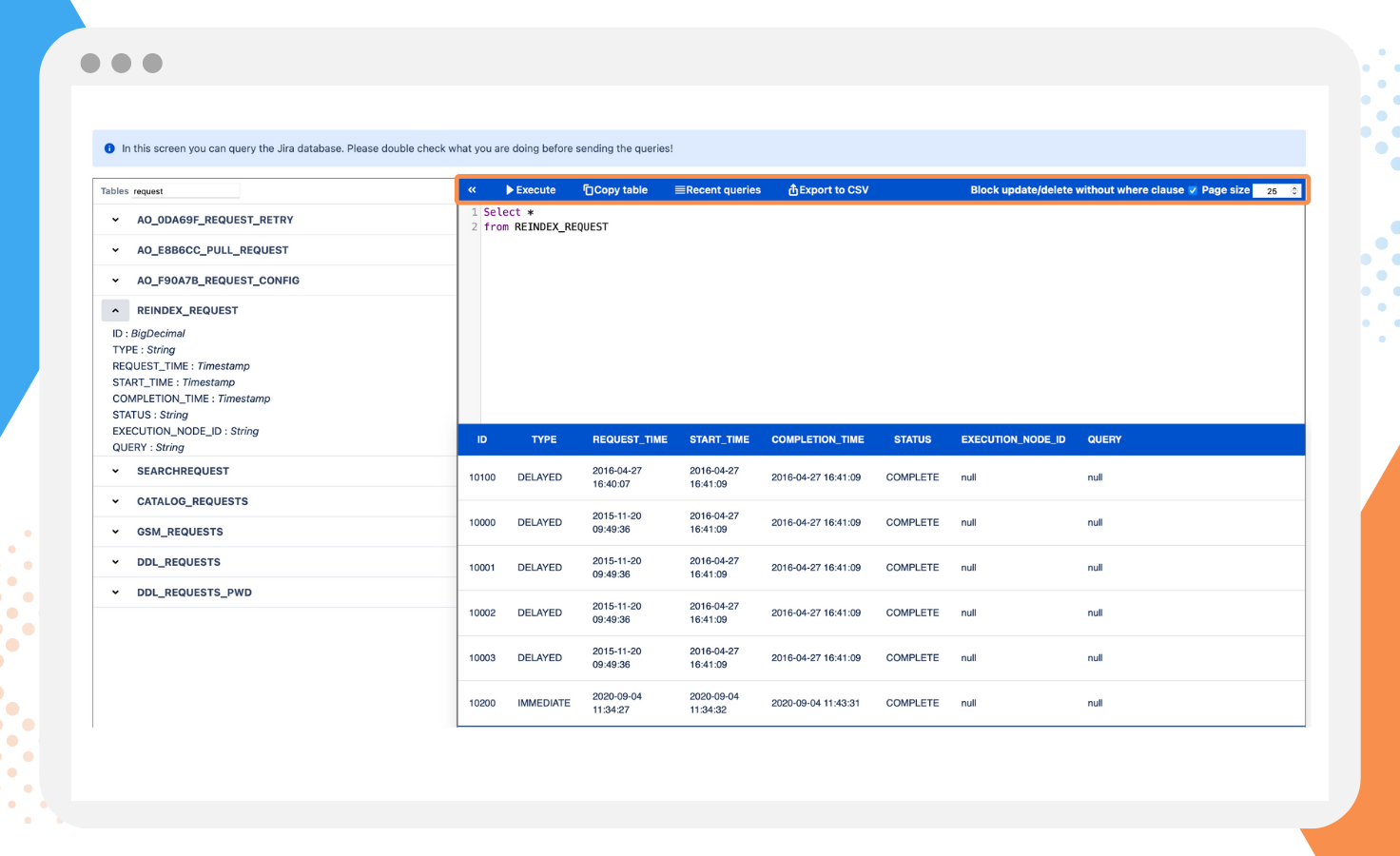Viewport: 1400px width, 856px height.
Task: Select SEARCHREQUEST table name
Action: pos(183,471)
